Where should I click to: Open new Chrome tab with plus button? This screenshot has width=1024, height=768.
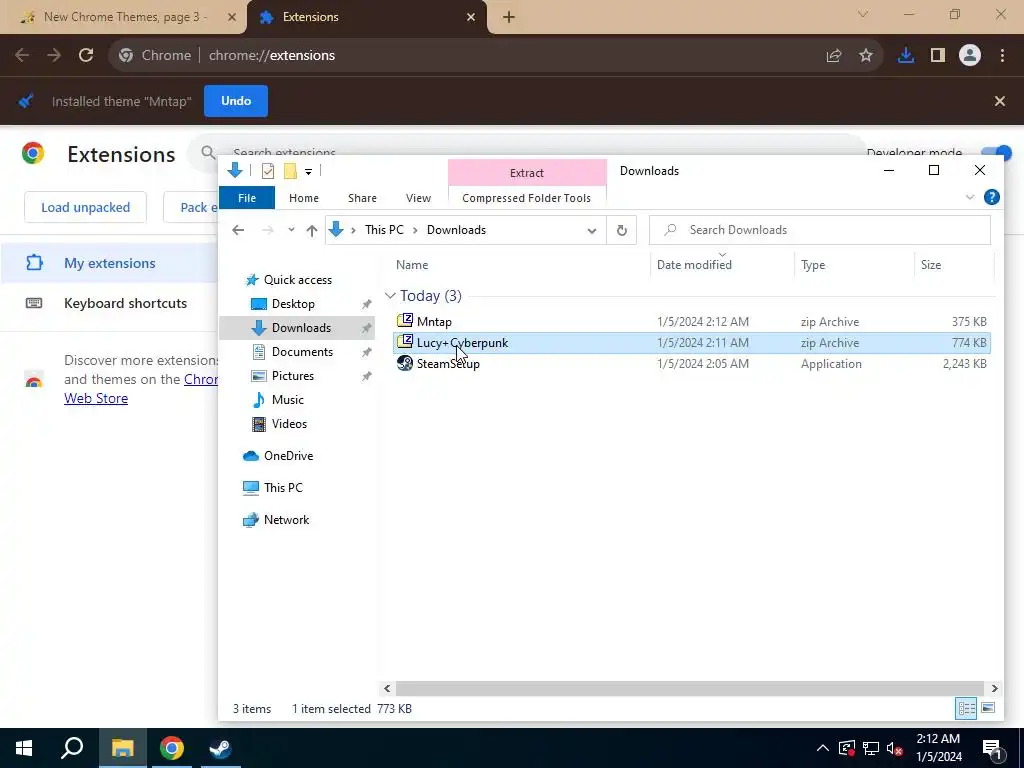coord(509,17)
